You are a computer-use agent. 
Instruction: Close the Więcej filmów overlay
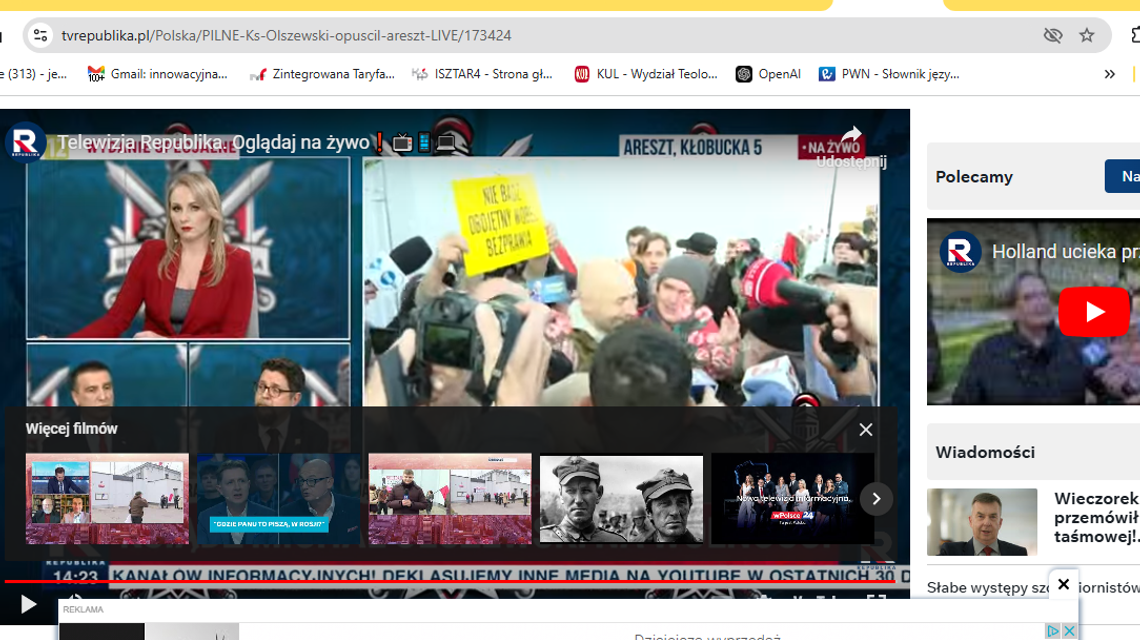tap(866, 429)
